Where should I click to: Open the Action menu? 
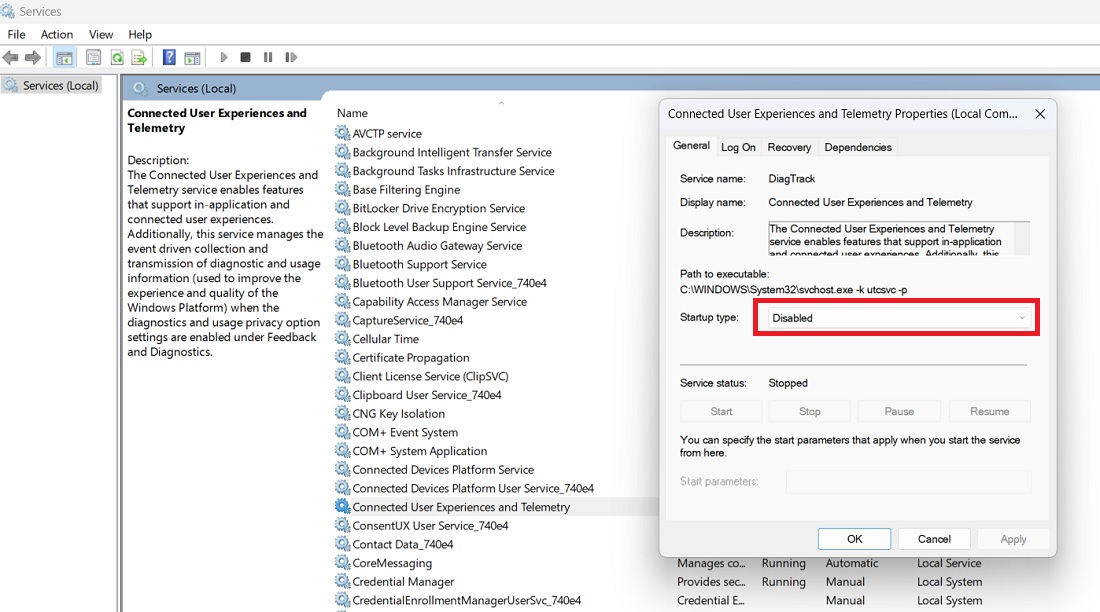tap(56, 34)
